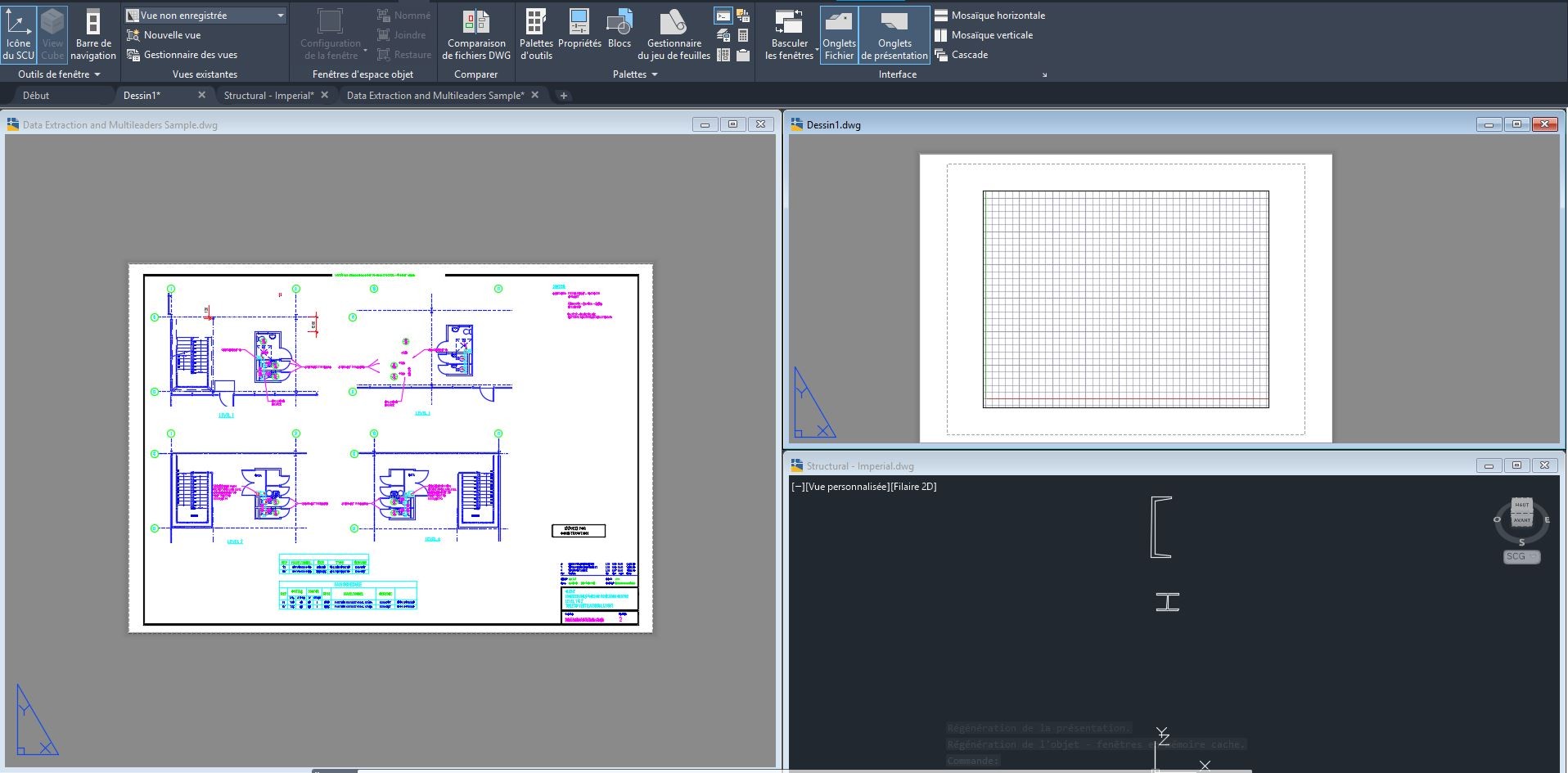Click Basculer les fenêtres
The image size is (1568, 773).
[789, 33]
